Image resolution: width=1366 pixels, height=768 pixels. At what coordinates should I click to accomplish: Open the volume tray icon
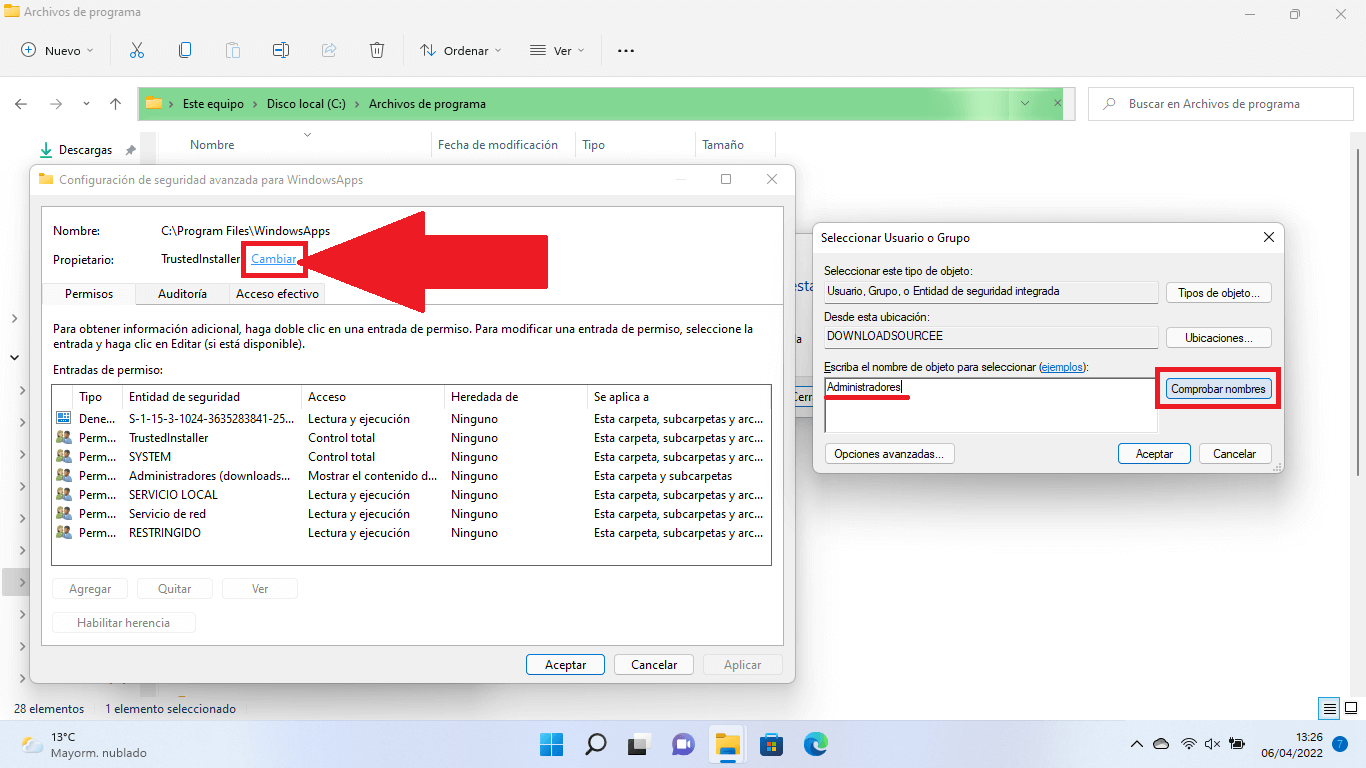(x=1213, y=744)
